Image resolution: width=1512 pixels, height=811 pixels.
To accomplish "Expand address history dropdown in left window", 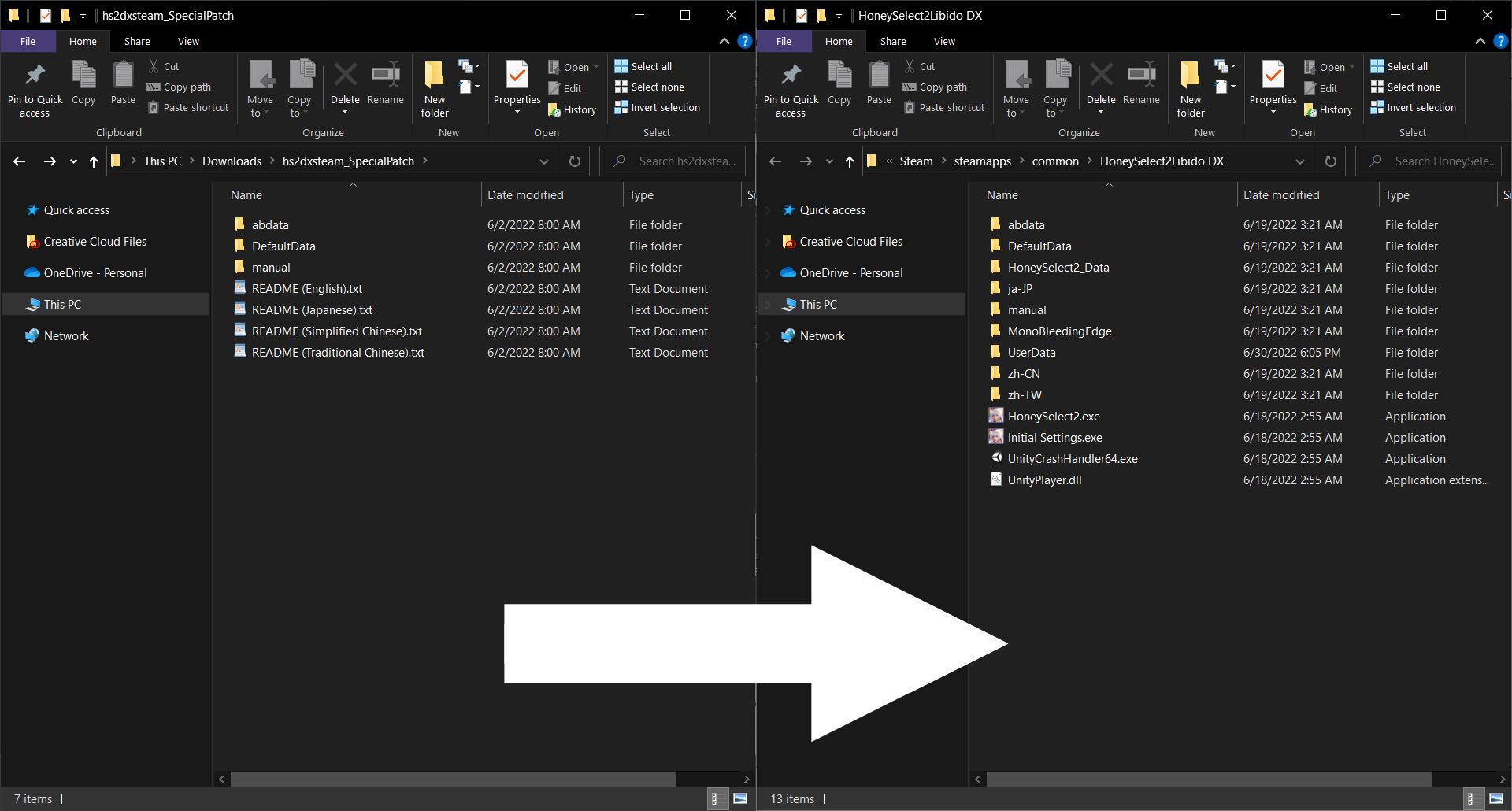I will (x=543, y=161).
